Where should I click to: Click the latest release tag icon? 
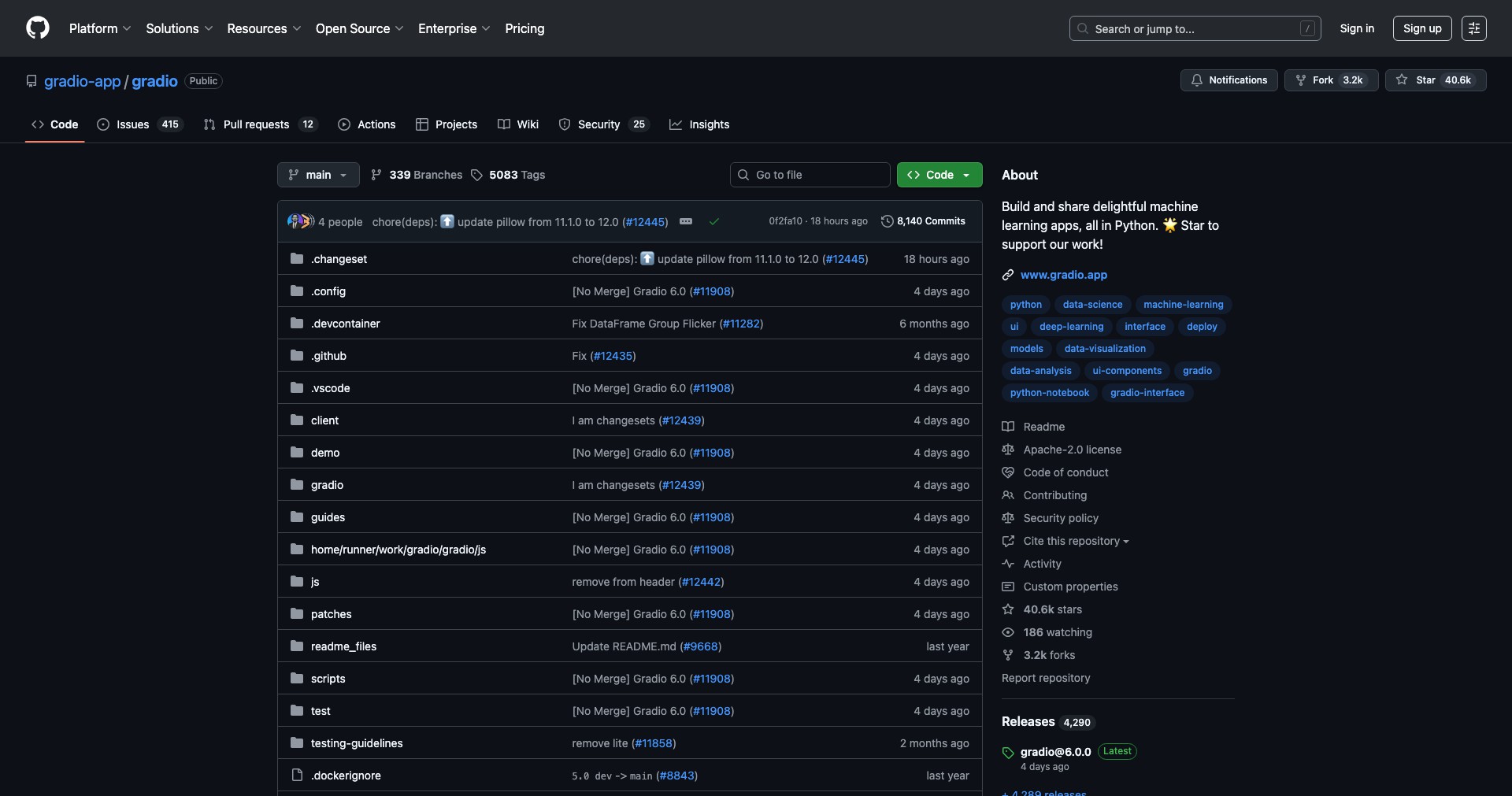[x=1008, y=753]
